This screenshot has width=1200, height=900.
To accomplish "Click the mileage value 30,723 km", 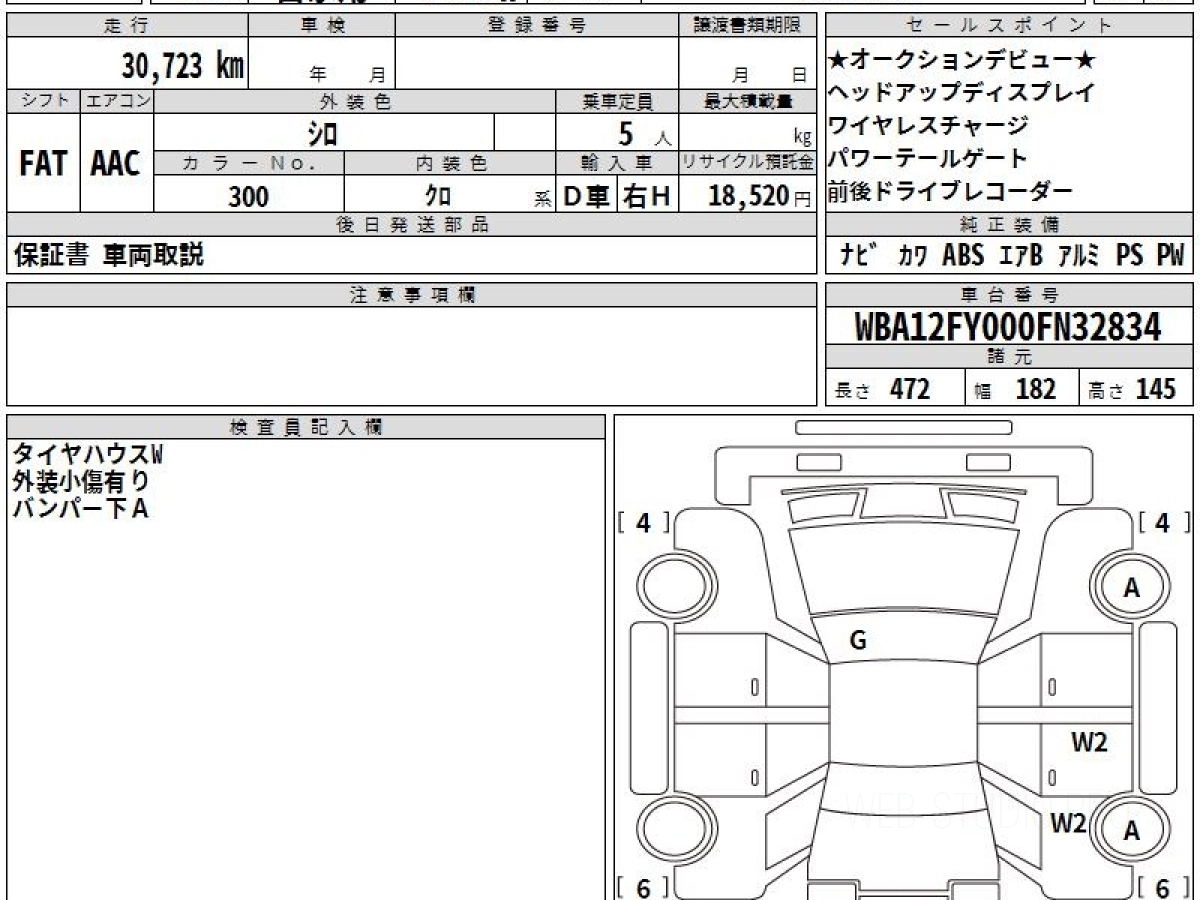I will coord(183,66).
